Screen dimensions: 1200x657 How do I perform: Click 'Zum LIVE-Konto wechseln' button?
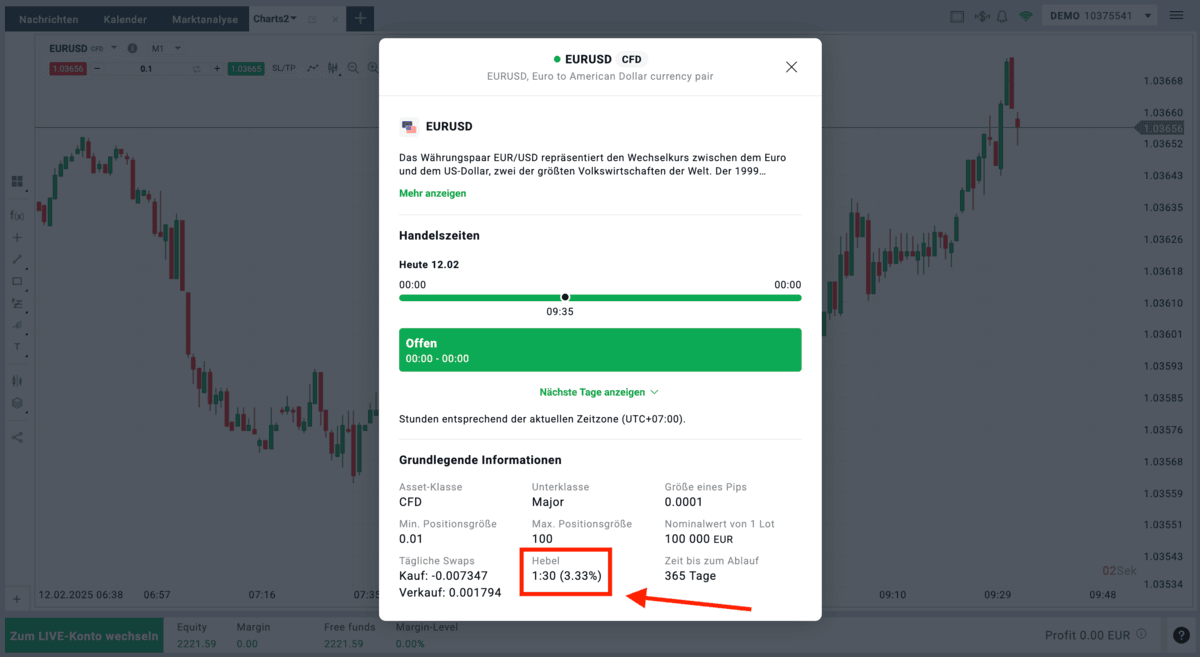[x=84, y=636]
